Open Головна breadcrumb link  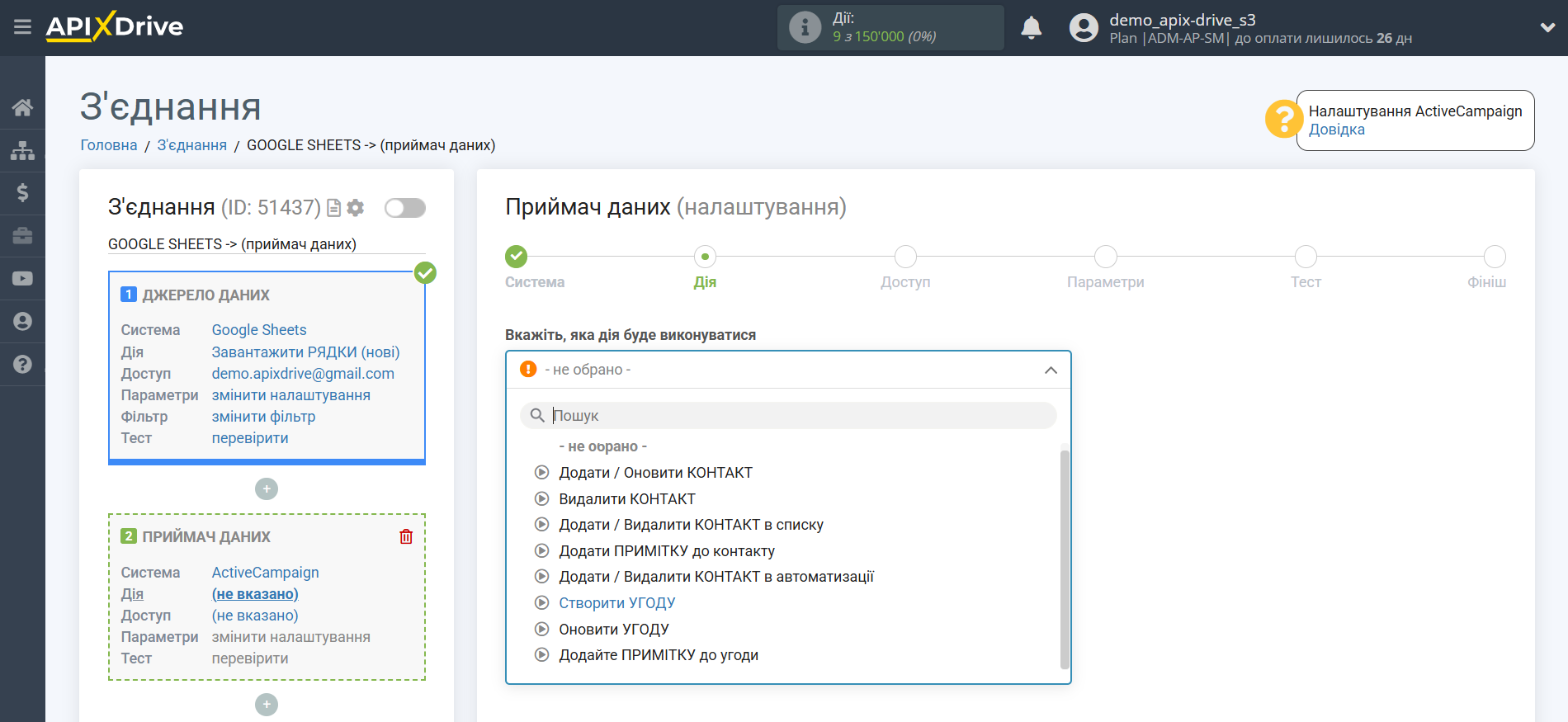coord(109,145)
